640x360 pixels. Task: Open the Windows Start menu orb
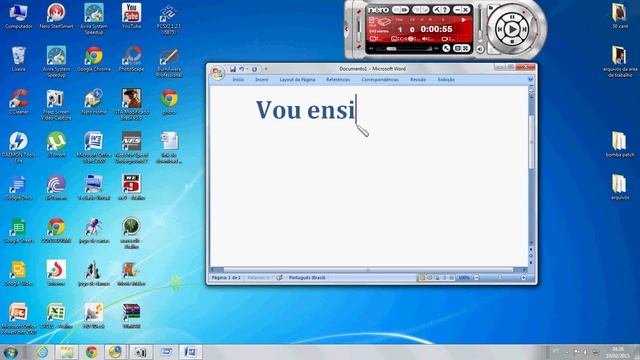(x=11, y=352)
